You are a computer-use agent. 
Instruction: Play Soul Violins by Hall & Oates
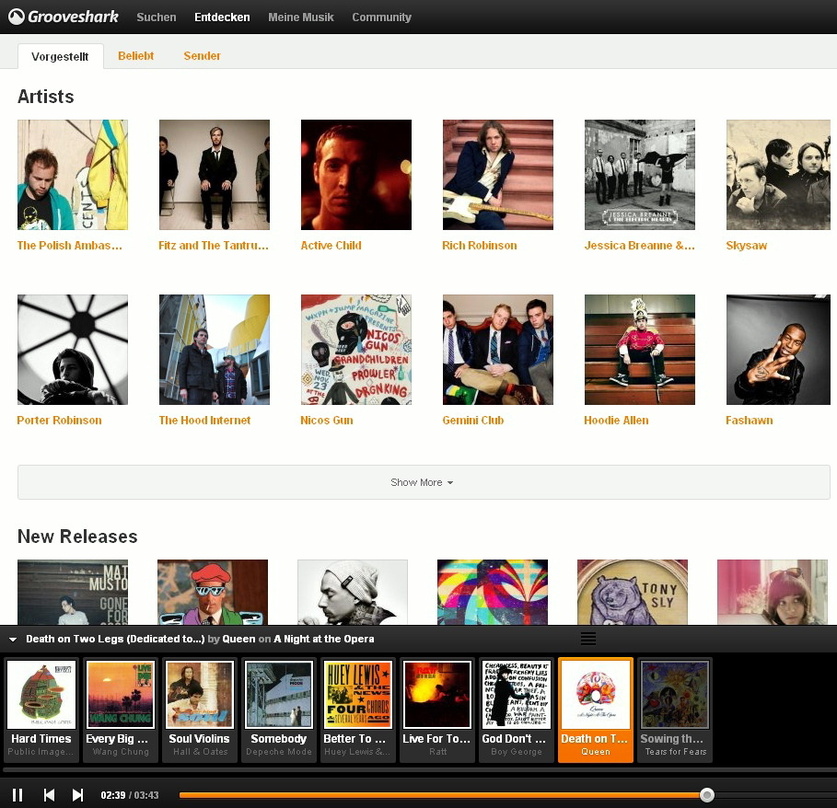pyautogui.click(x=199, y=710)
